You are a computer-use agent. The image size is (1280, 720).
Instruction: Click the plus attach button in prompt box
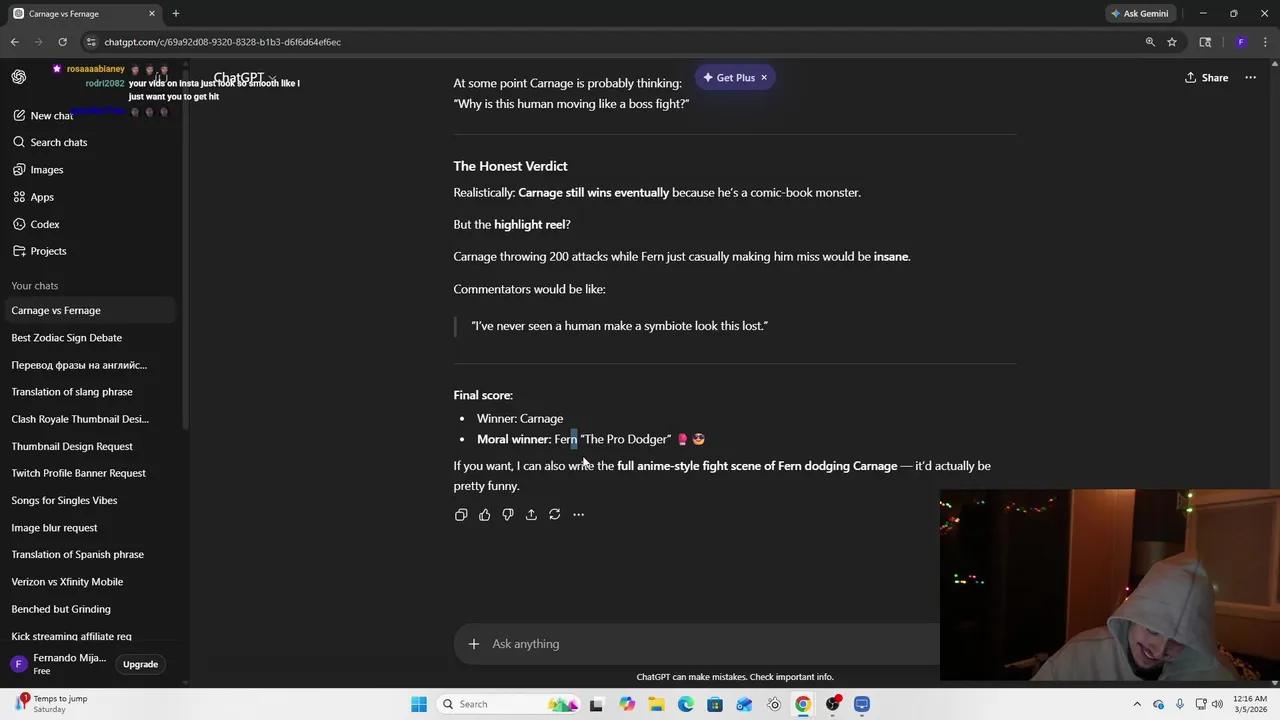[473, 644]
